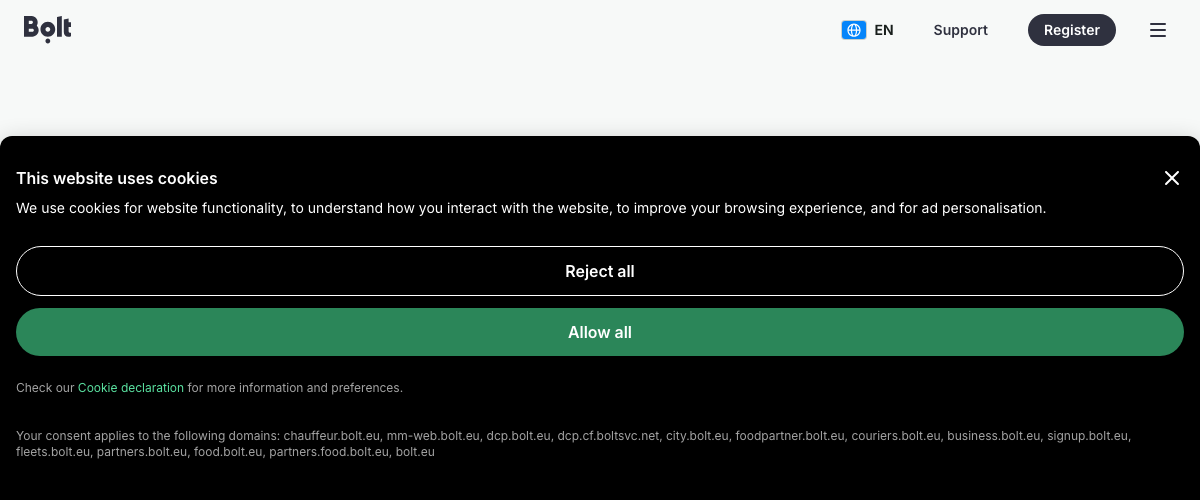Reject all cookies
This screenshot has width=1200, height=500.
[600, 271]
